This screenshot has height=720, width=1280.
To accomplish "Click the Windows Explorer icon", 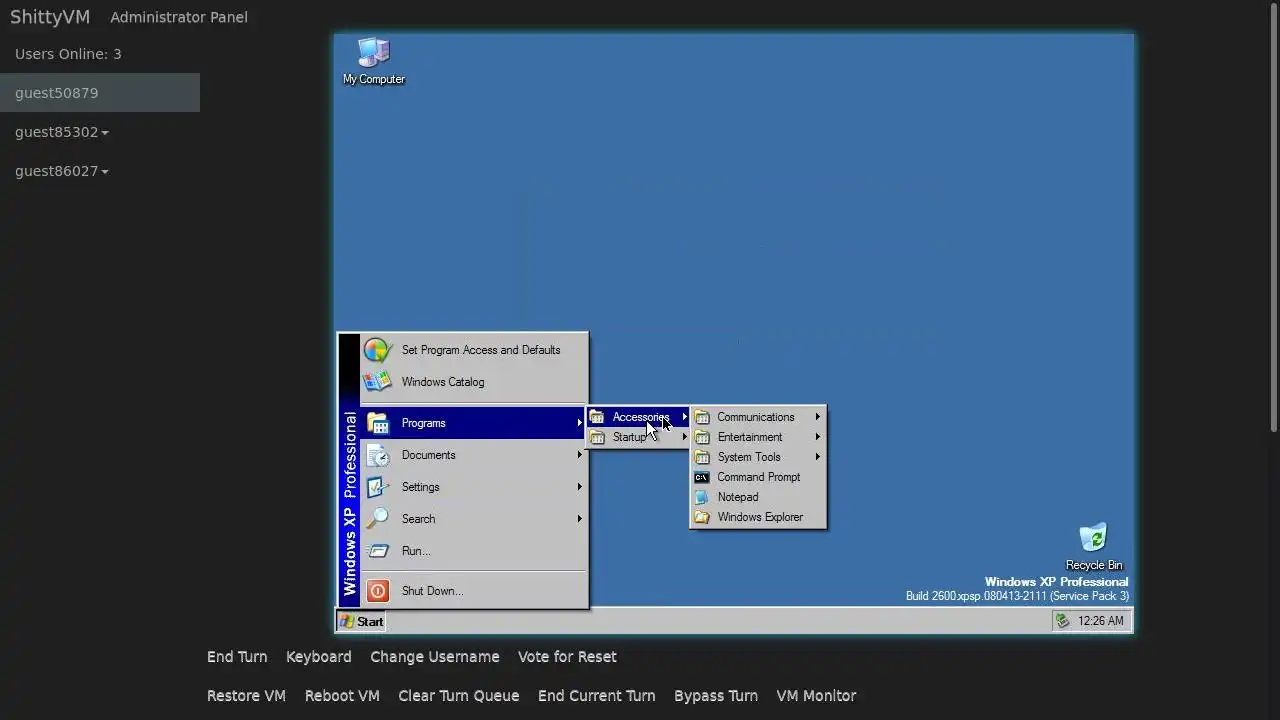I will tap(702, 517).
